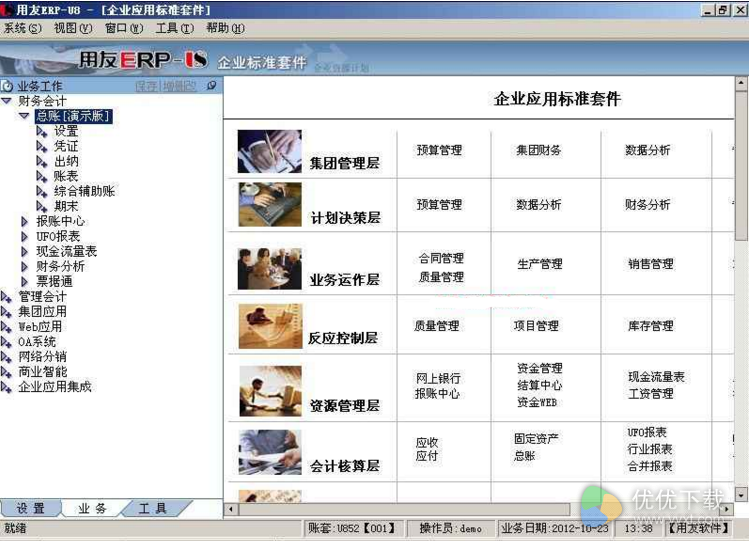751x541 pixels.
Task: Click the icon beside 账表 tree item
Action: pos(42,176)
